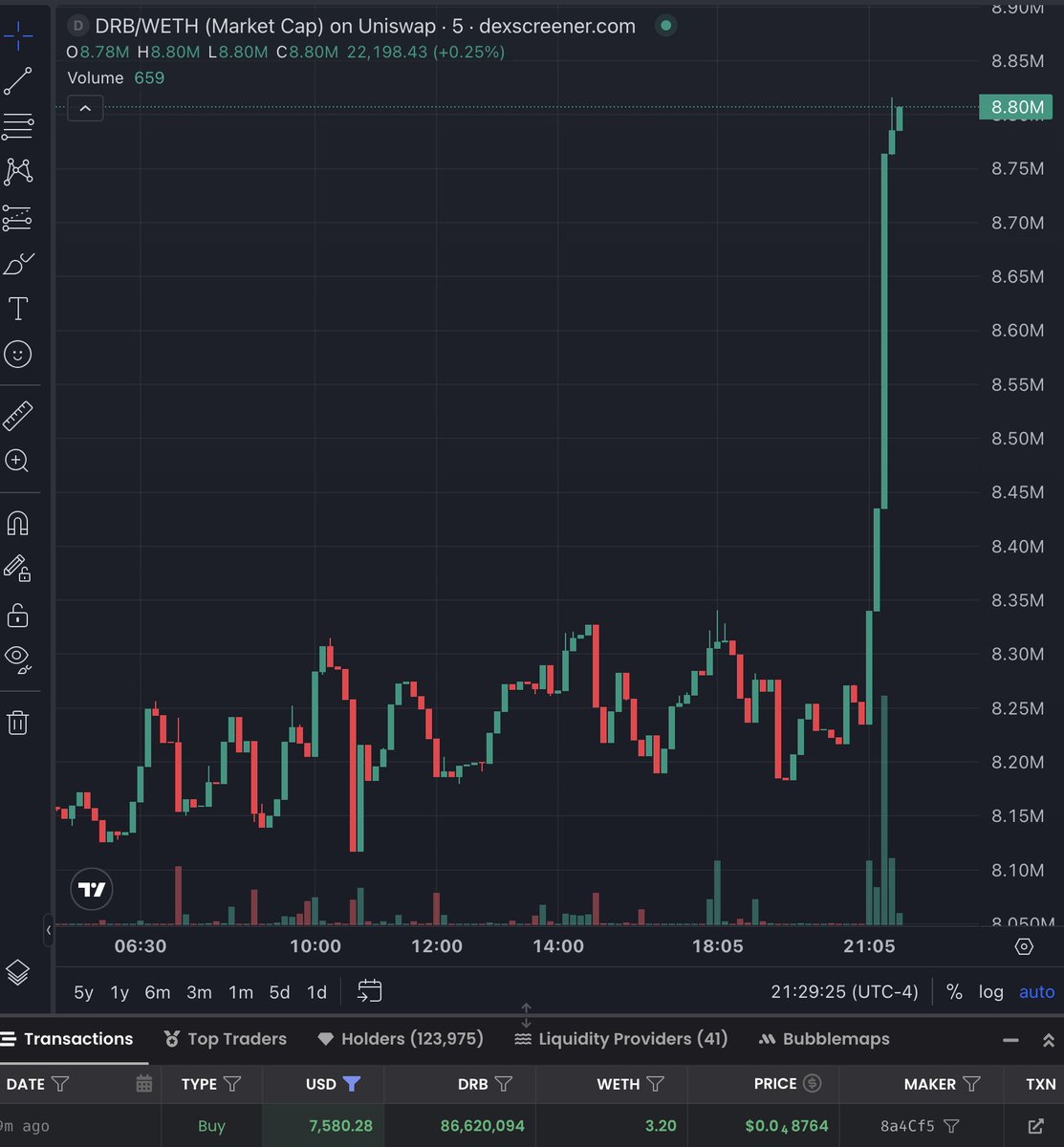Select the crosshair cursor tool
Screen dimensions: 1064x1147
pyautogui.click(x=17, y=37)
